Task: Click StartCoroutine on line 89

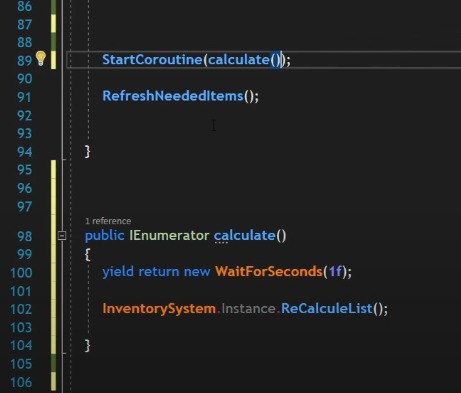Action: pos(152,60)
